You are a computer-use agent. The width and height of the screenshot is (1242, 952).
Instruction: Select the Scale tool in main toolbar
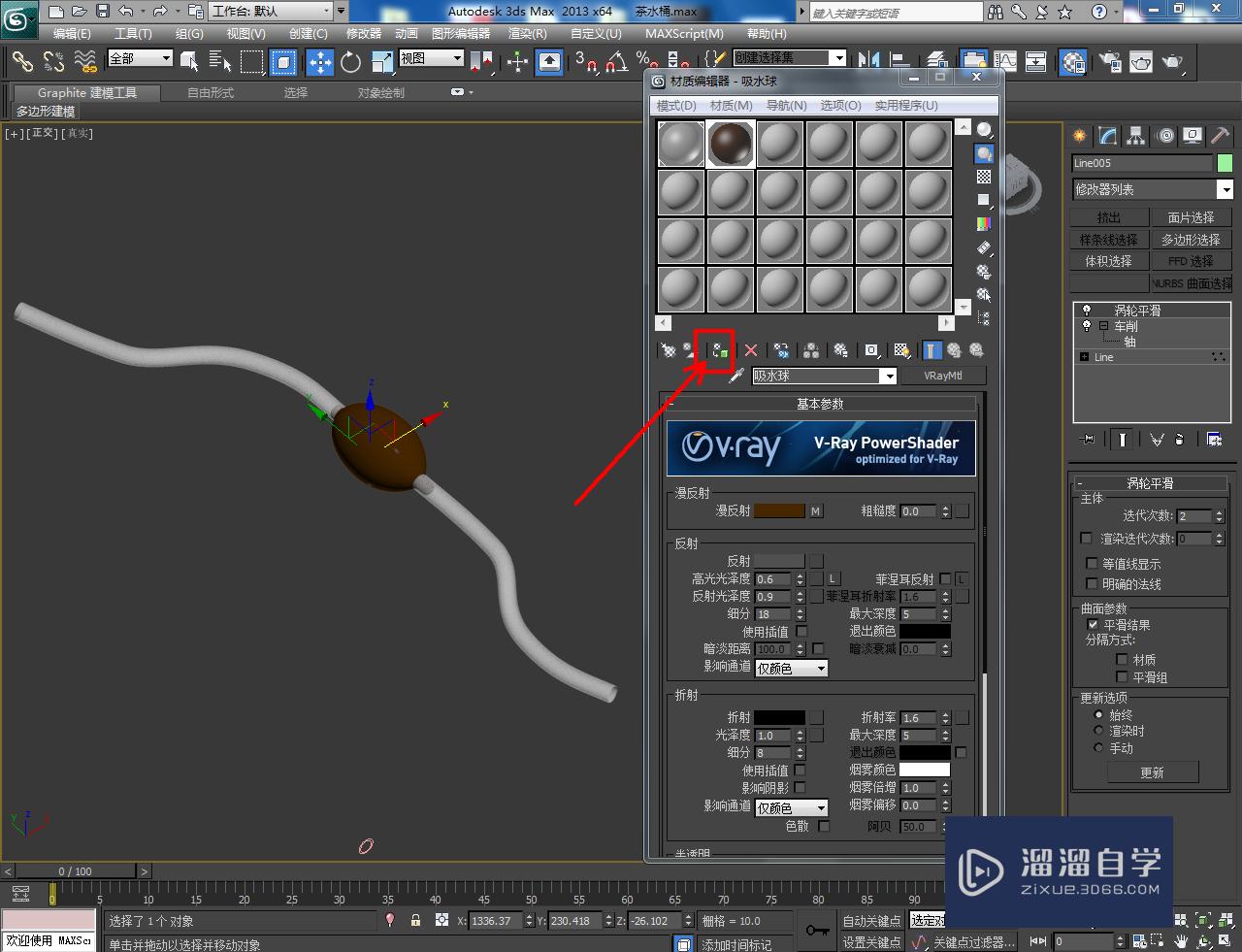381,62
